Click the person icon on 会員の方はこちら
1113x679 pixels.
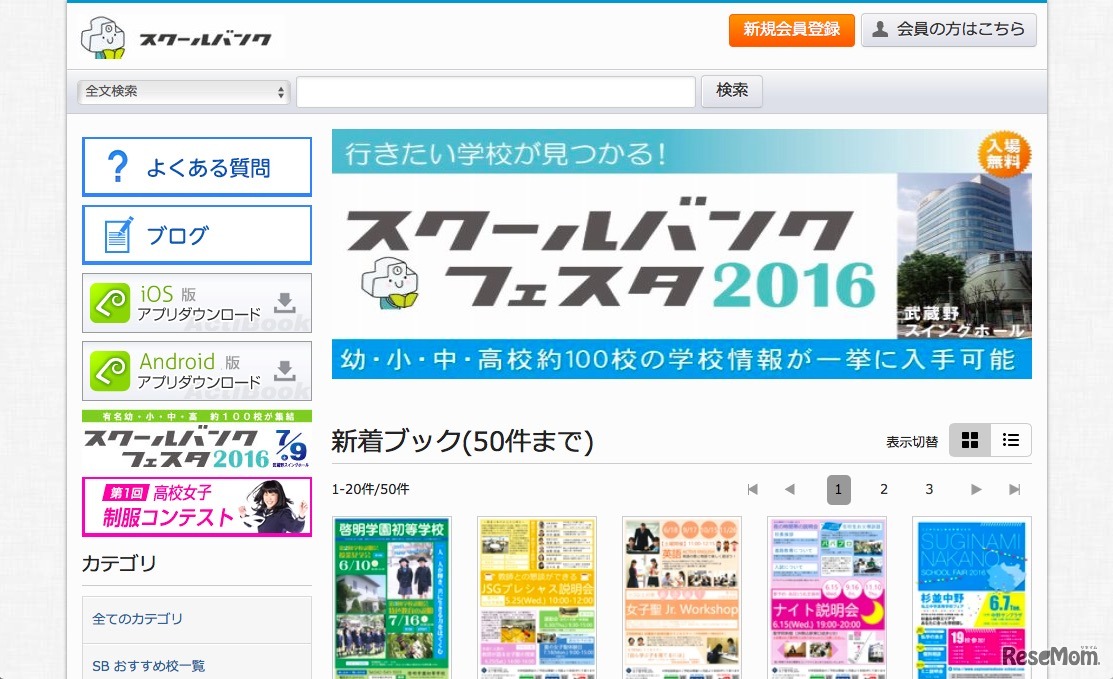pos(880,29)
